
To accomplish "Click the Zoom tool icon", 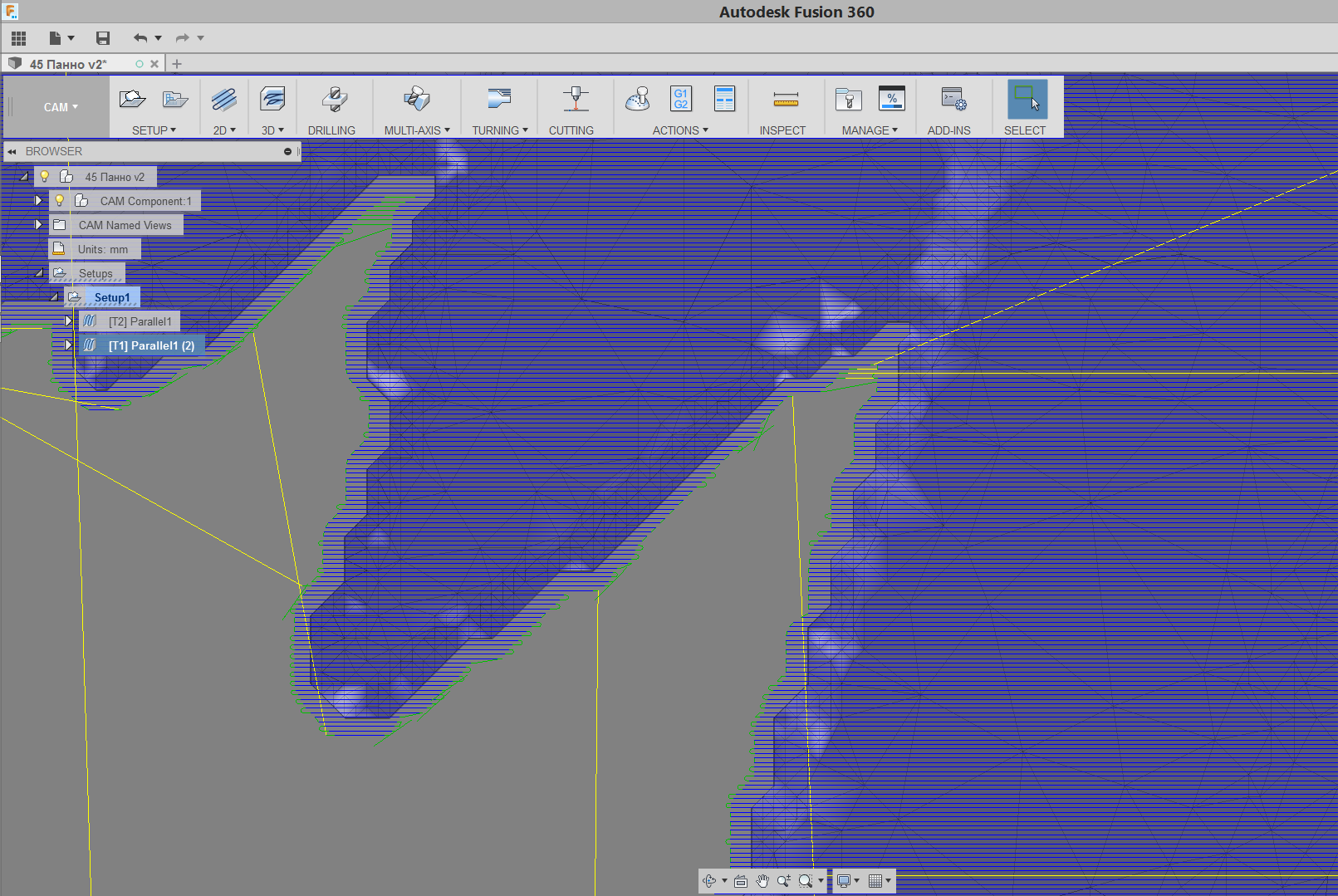I will 784,881.
